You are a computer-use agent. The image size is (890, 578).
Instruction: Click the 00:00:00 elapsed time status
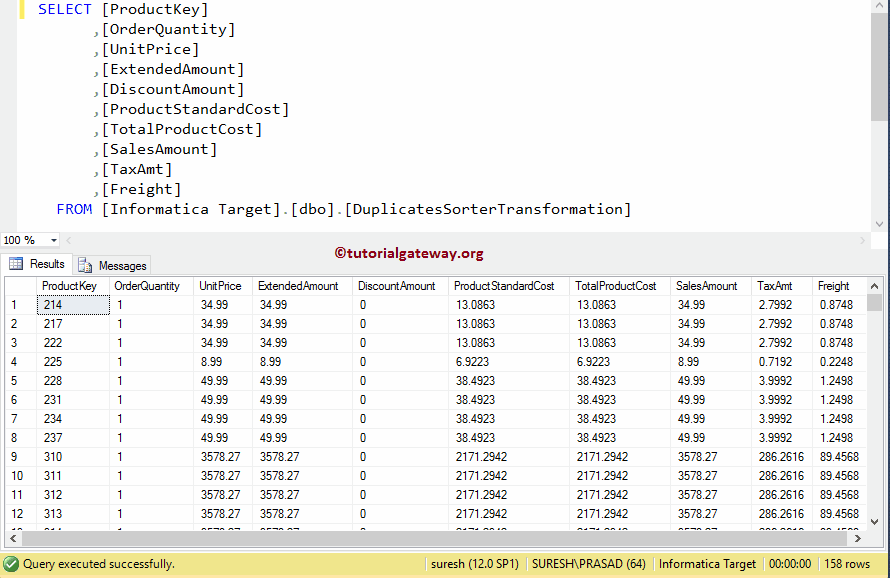pos(790,564)
